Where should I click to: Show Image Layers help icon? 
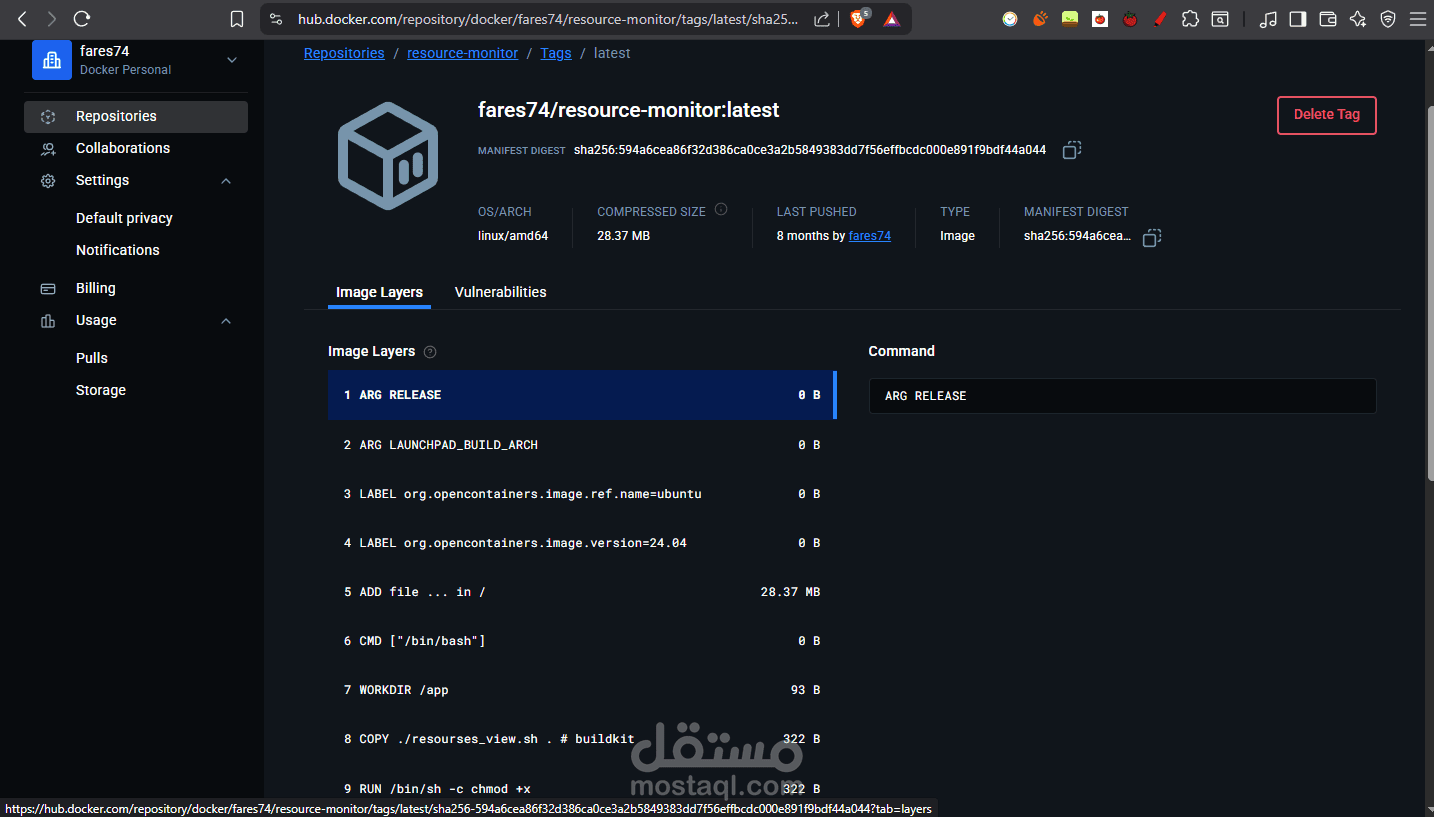pos(430,352)
